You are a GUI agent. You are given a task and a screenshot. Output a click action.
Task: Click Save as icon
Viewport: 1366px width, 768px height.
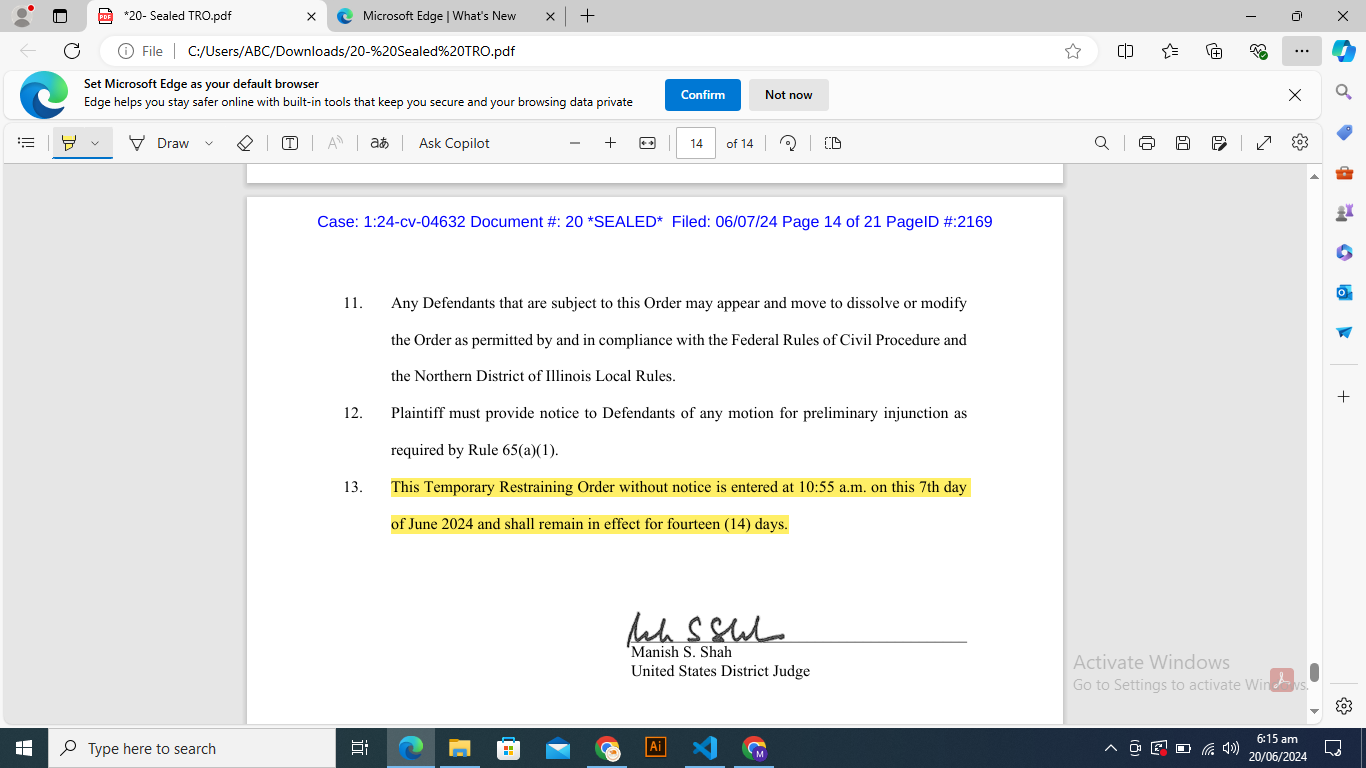(1219, 143)
